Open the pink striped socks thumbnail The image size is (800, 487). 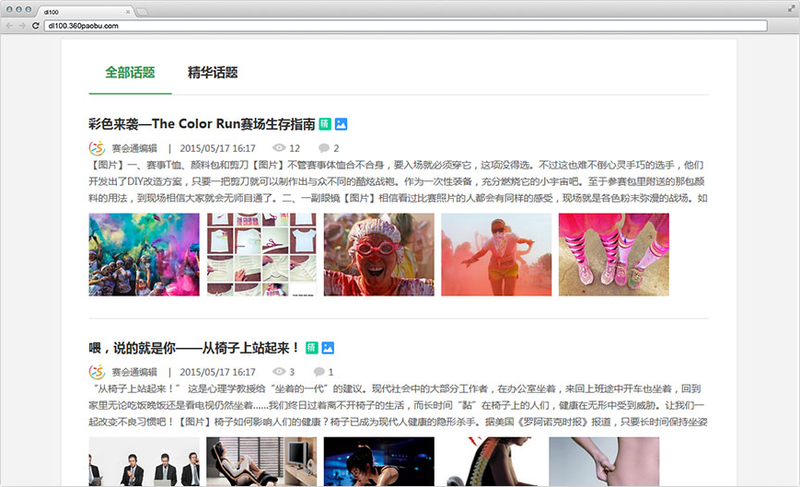[614, 254]
